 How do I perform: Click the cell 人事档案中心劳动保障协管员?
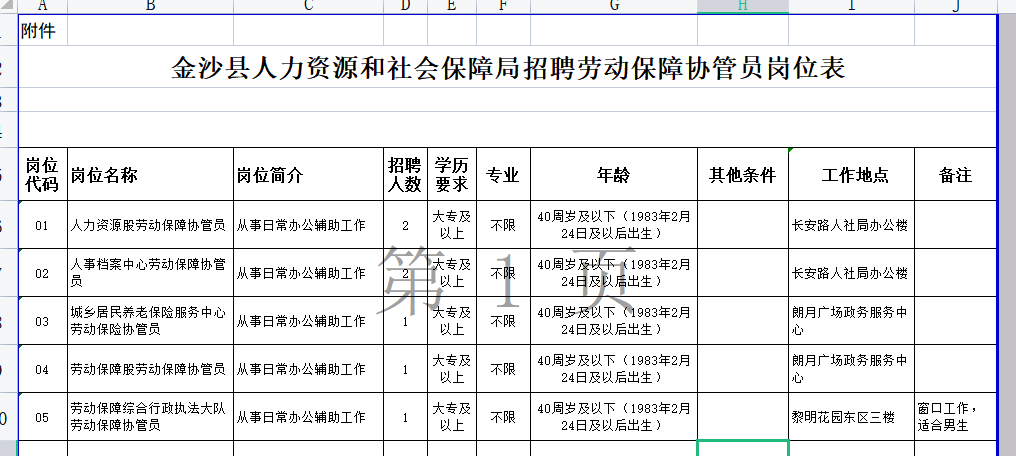150,273
